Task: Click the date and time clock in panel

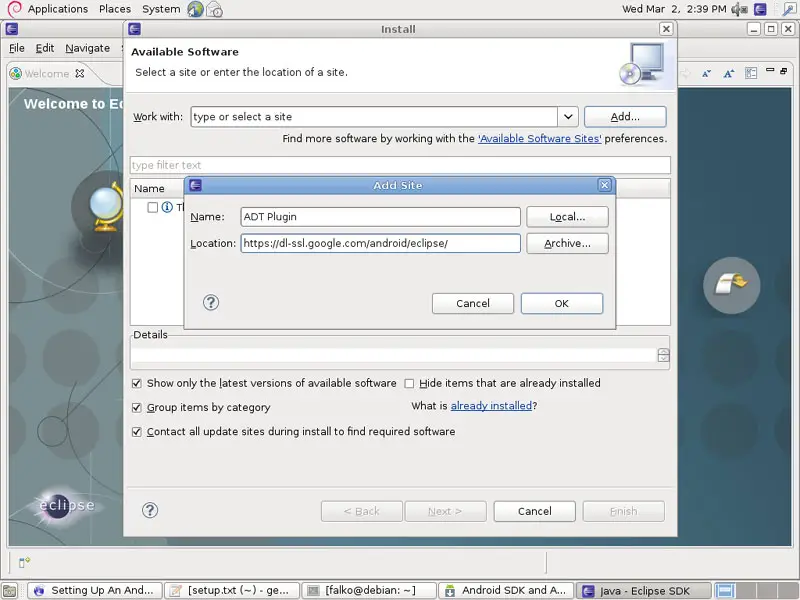Action: [x=673, y=9]
